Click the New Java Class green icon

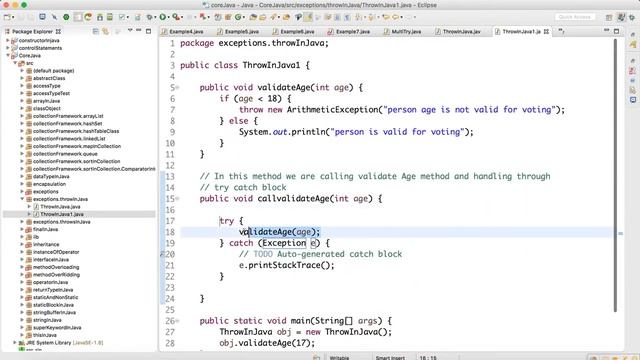pos(238,17)
